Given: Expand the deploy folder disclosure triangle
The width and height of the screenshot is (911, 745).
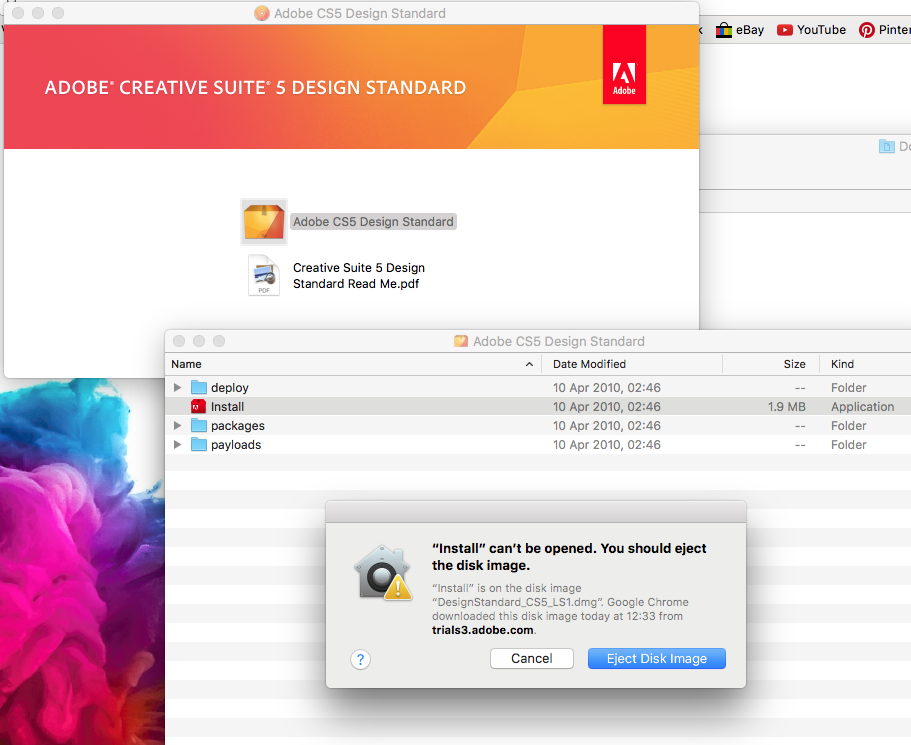Looking at the screenshot, I should pos(178,387).
